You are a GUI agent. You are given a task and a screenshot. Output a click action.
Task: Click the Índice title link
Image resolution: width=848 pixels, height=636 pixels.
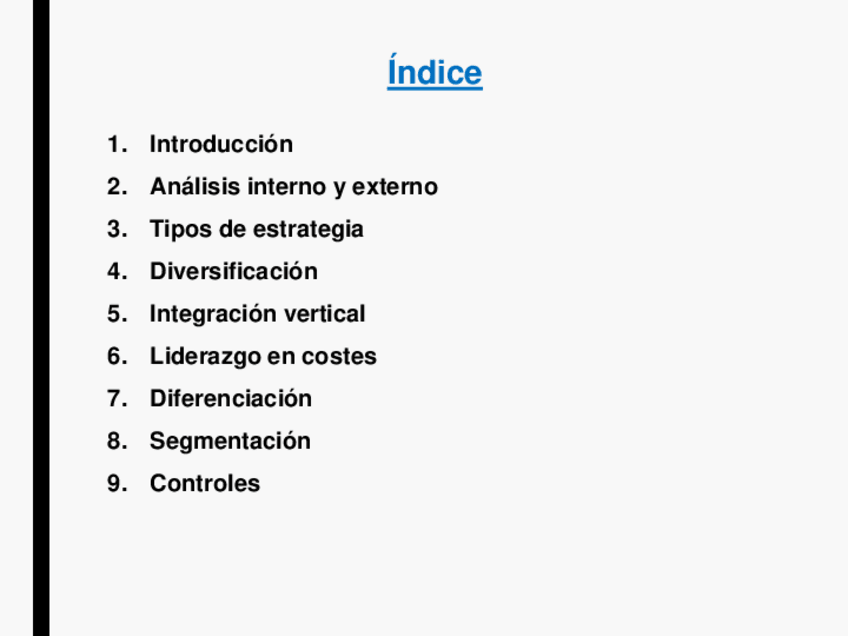(434, 73)
